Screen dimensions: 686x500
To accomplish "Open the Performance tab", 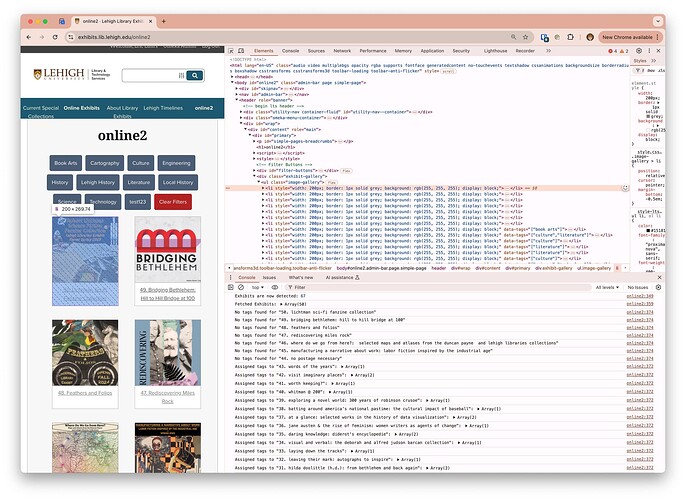I will point(373,51).
